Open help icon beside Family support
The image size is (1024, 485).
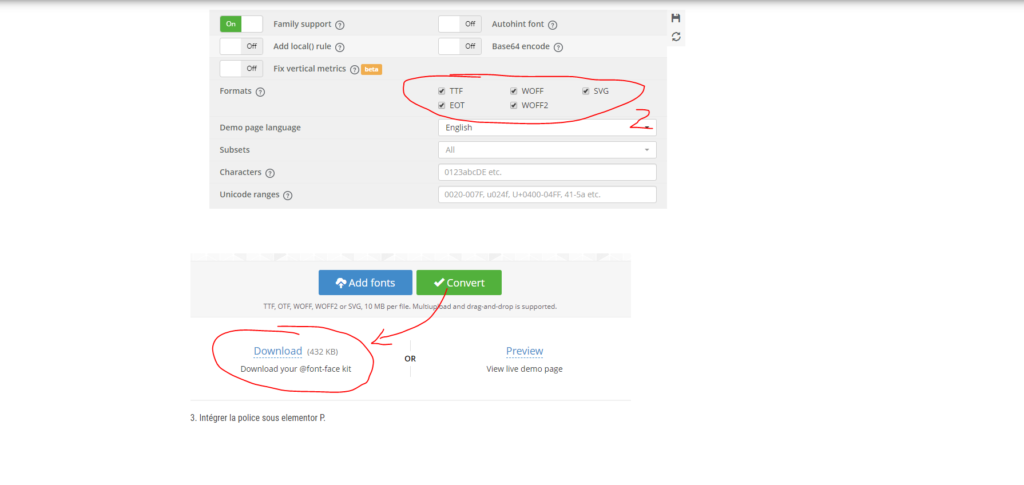click(340, 25)
